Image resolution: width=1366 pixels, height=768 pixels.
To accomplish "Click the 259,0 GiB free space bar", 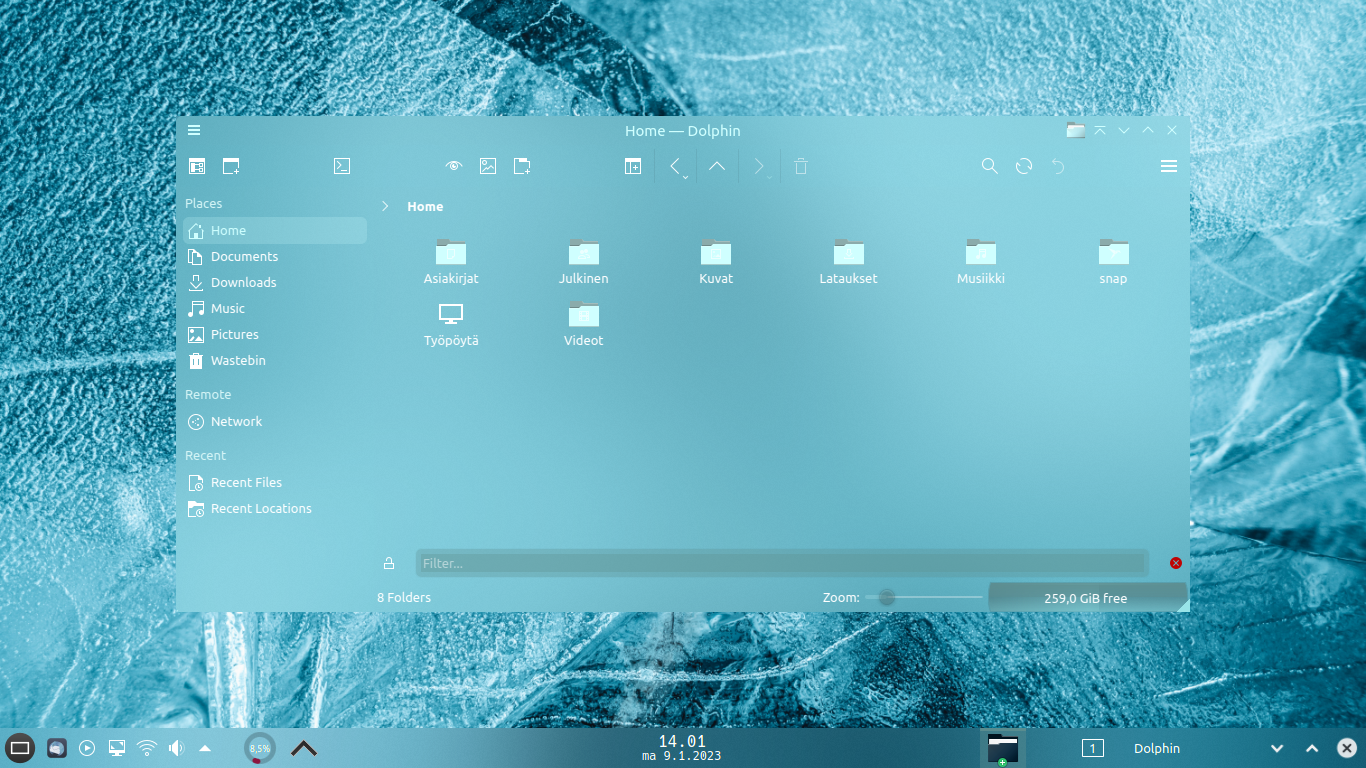I will (x=1087, y=598).
